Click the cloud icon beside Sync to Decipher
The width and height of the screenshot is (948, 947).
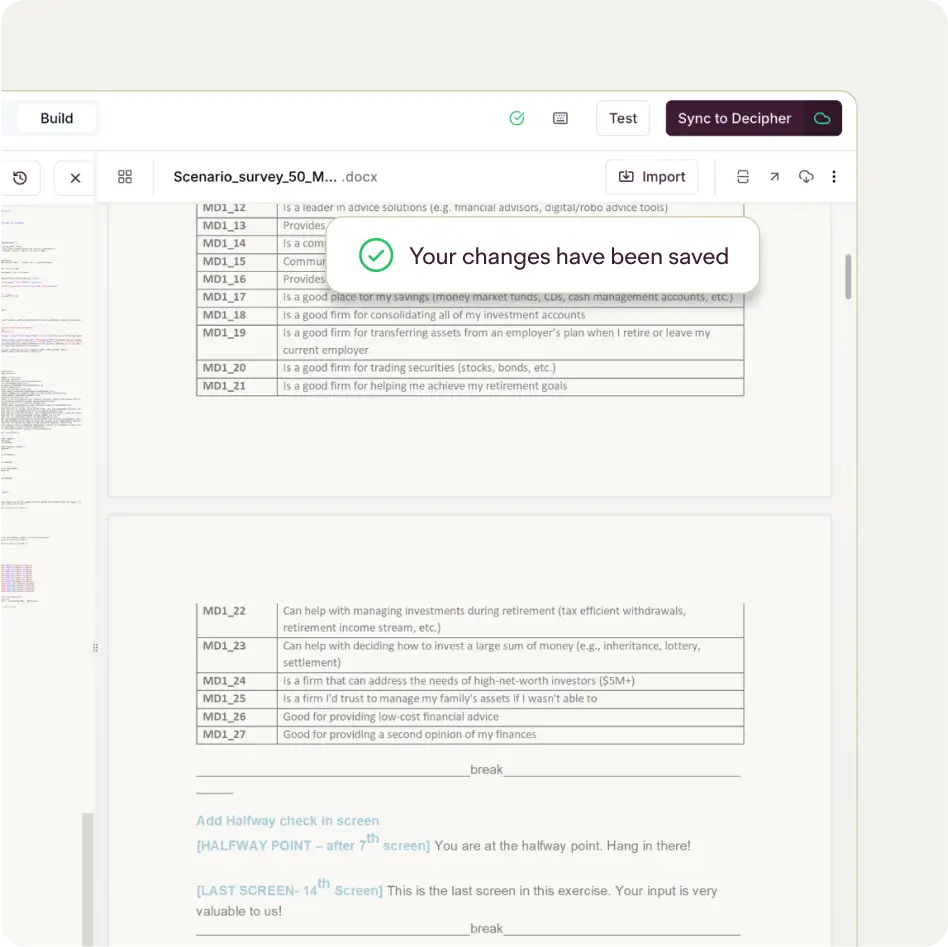tap(822, 118)
